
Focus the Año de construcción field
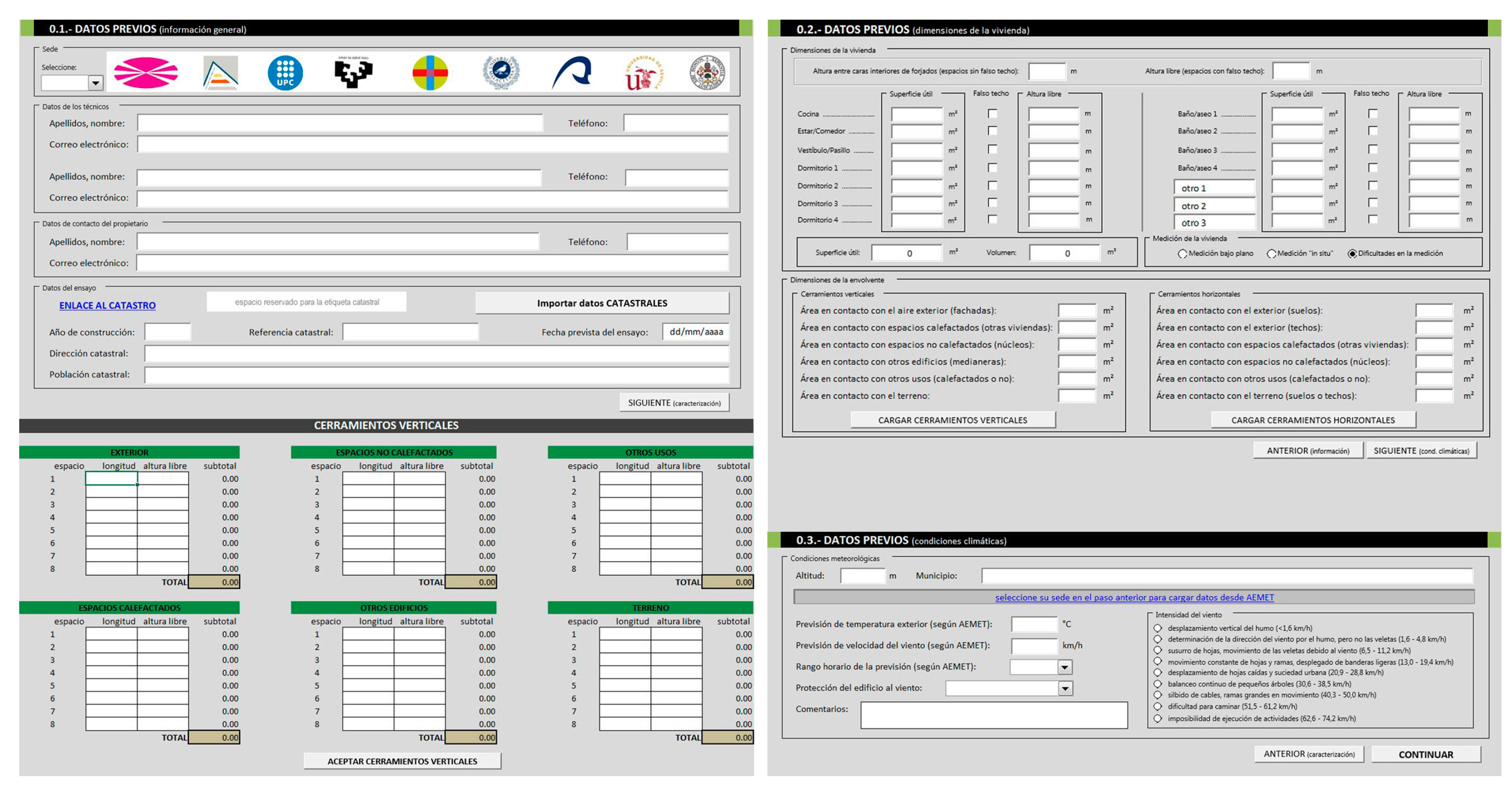click(168, 332)
